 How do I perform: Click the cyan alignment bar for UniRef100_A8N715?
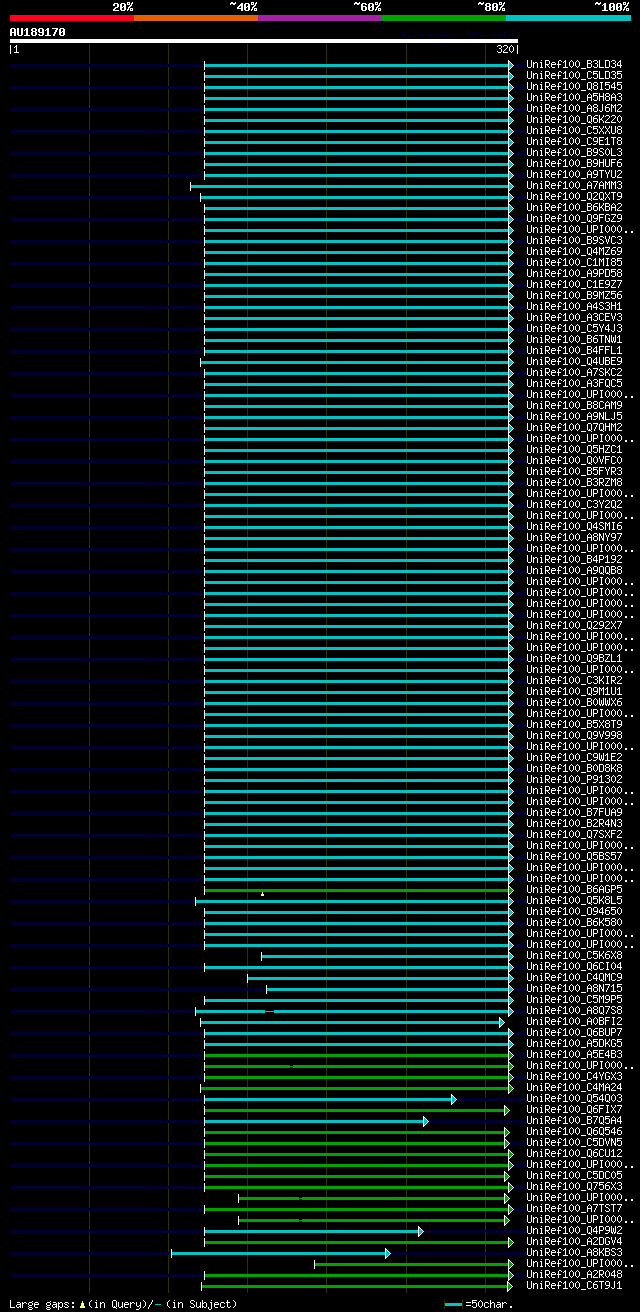(x=389, y=989)
